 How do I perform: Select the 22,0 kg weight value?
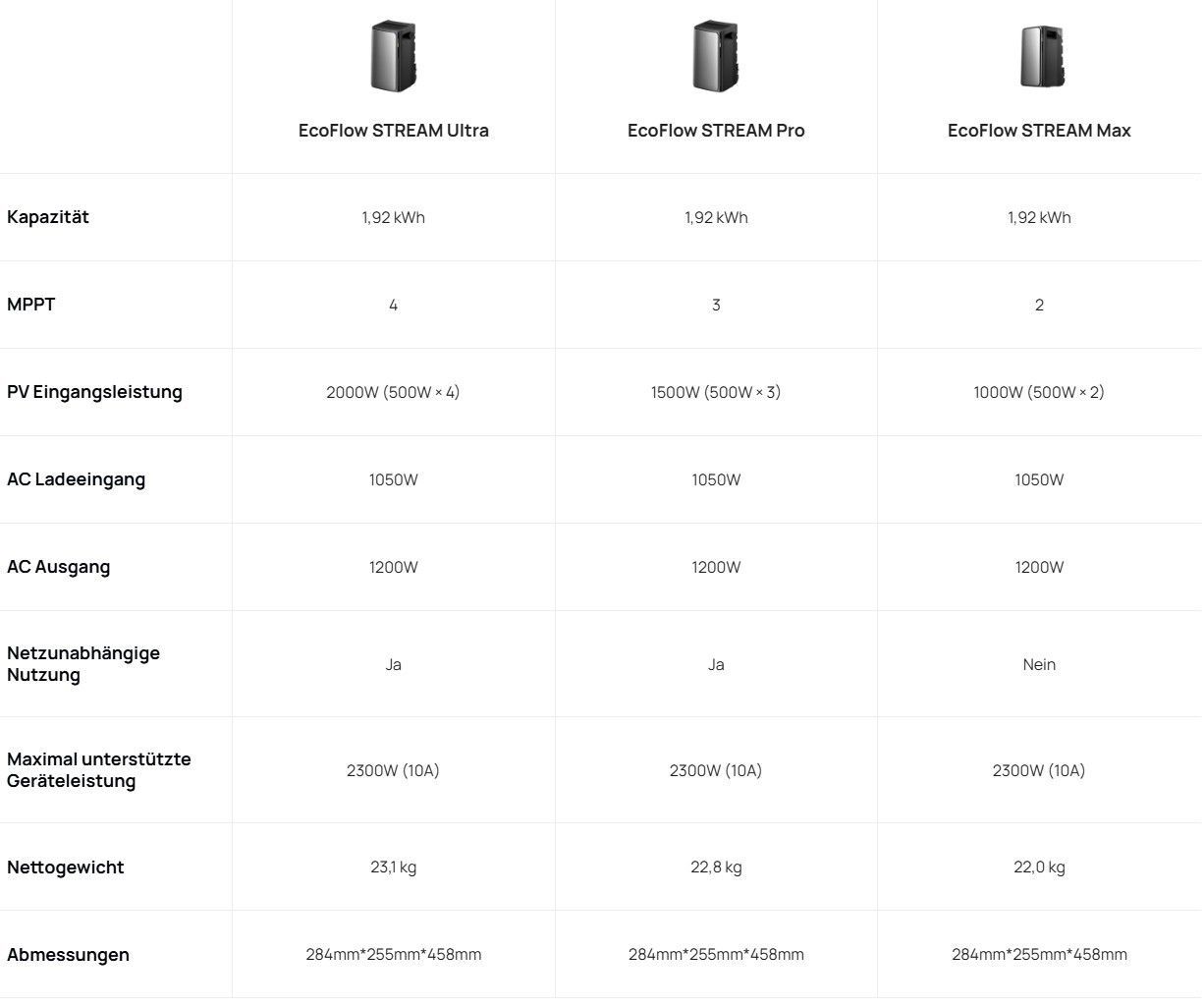pyautogui.click(x=1039, y=868)
